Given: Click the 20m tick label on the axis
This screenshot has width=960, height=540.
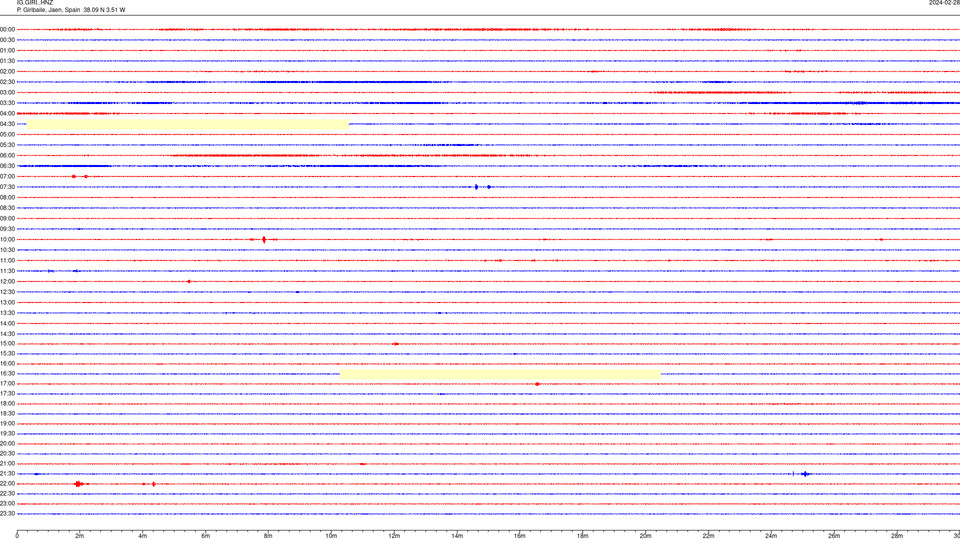Looking at the screenshot, I should [x=645, y=536].
